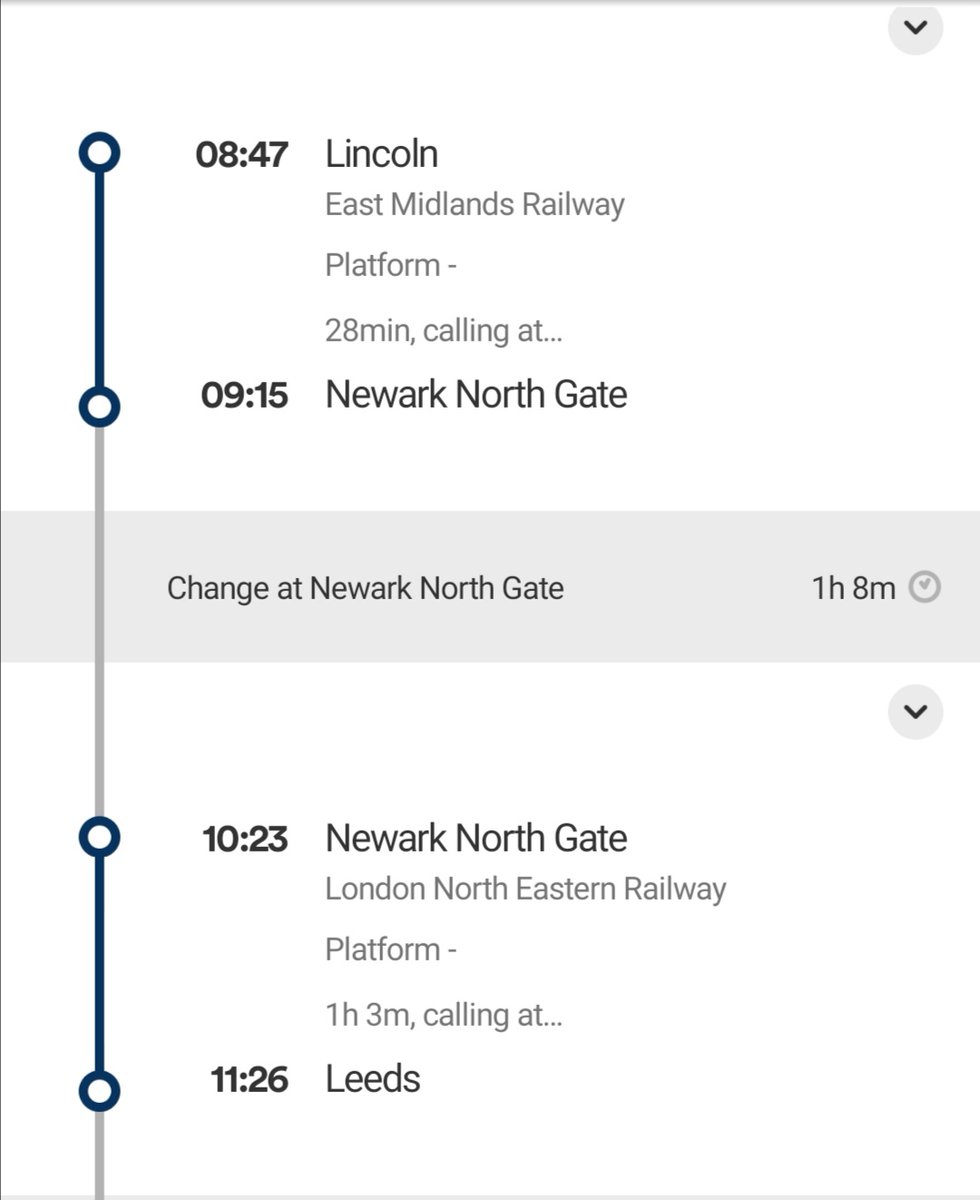Open the Change at Newark North Gate banner
Viewport: 980px width, 1200px height.
[365, 588]
